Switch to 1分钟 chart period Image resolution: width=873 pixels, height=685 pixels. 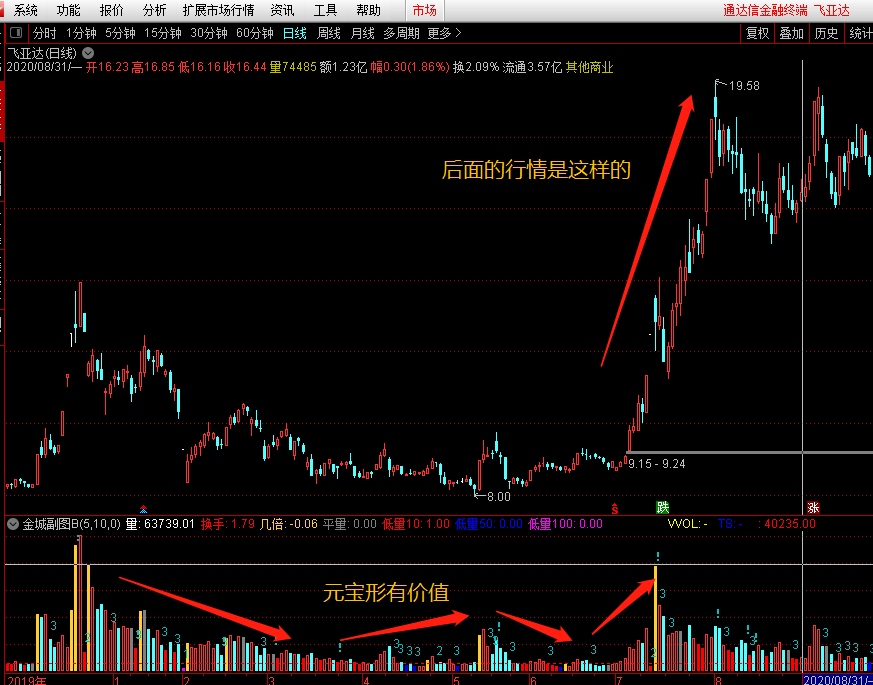(81, 33)
